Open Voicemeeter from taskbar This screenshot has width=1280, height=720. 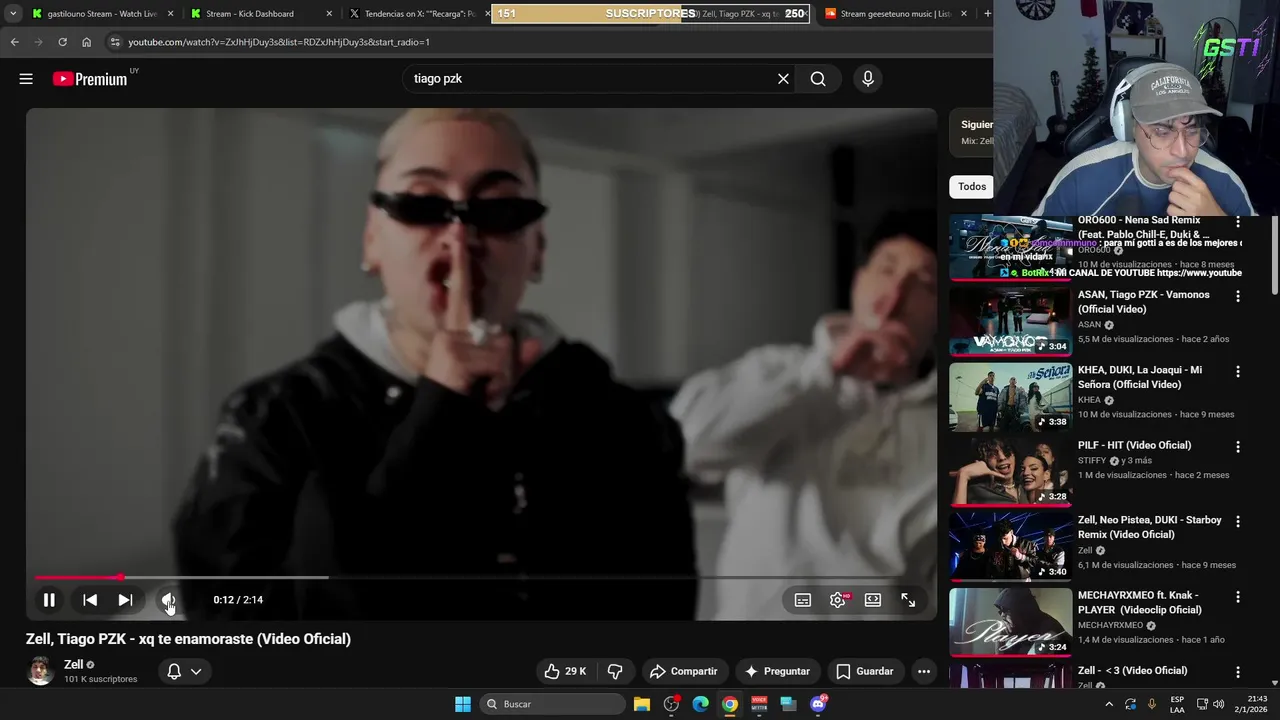tap(759, 704)
